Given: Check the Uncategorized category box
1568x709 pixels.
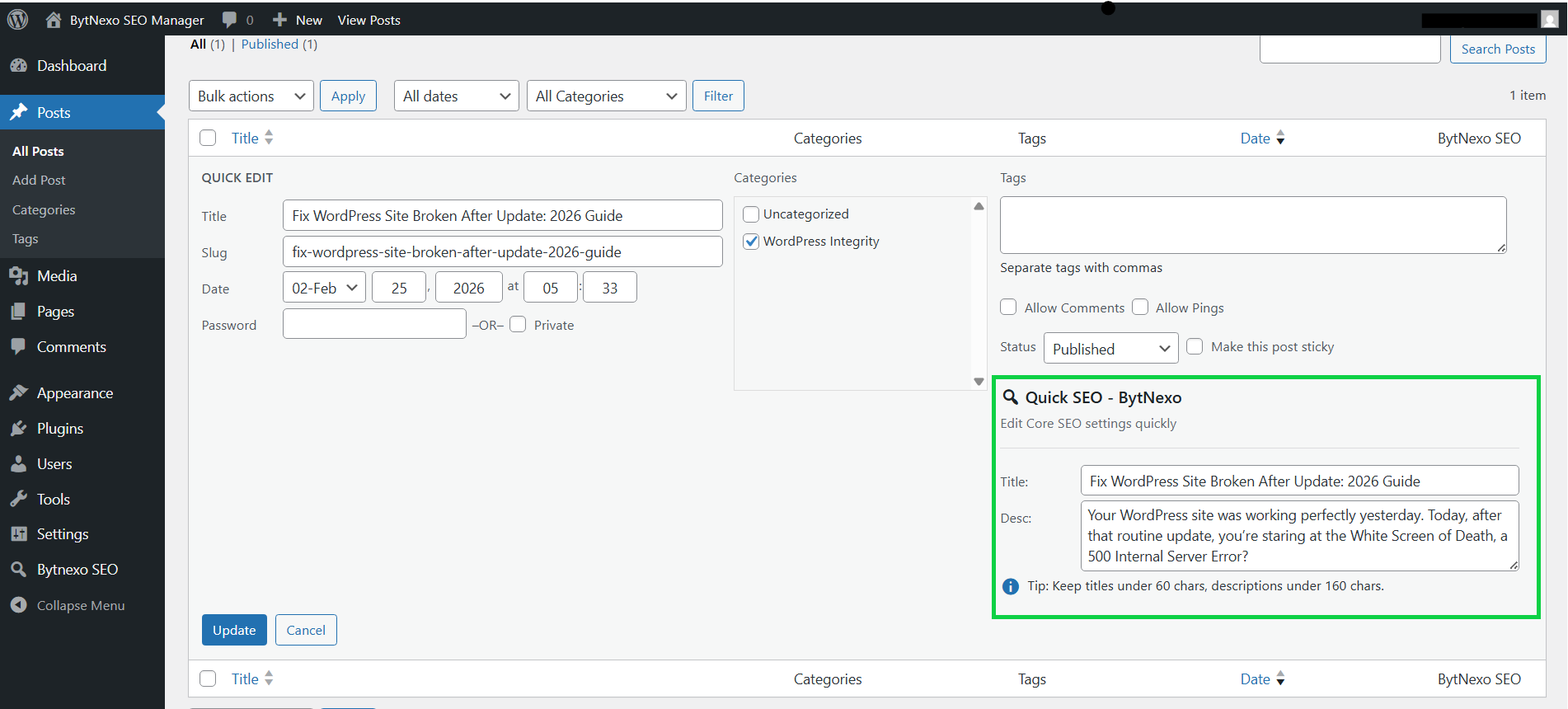Looking at the screenshot, I should tap(751, 214).
